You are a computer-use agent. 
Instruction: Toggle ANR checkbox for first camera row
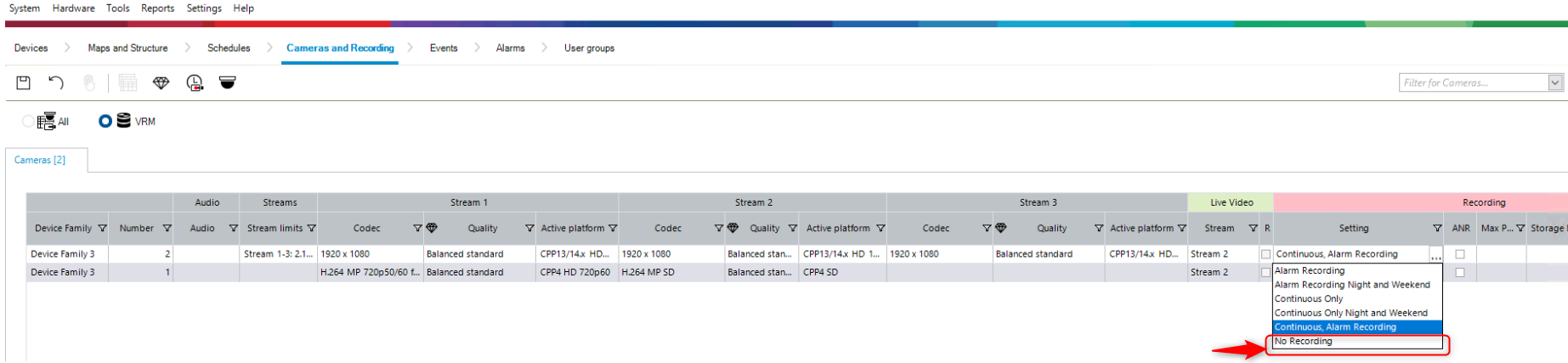[1460, 254]
